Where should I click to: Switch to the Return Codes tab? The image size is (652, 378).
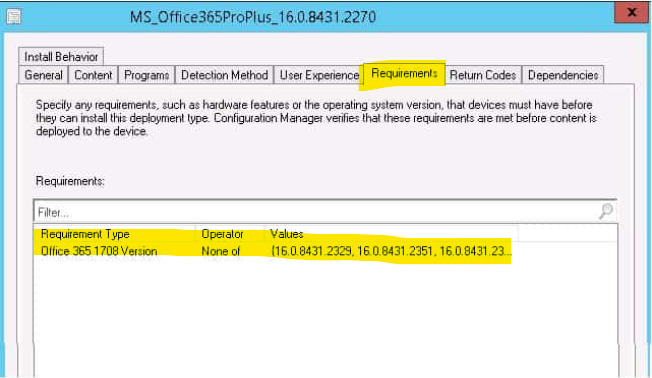tap(483, 75)
